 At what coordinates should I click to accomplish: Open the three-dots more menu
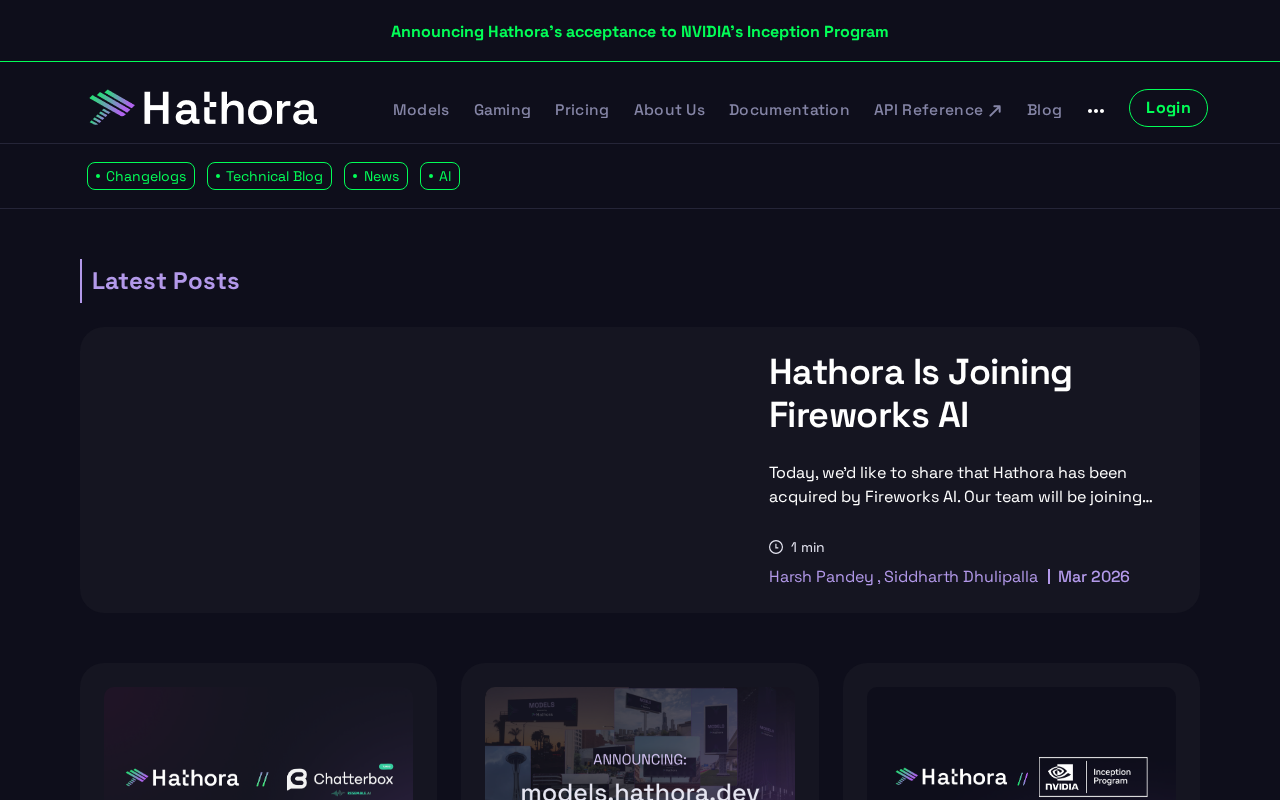click(x=1096, y=110)
